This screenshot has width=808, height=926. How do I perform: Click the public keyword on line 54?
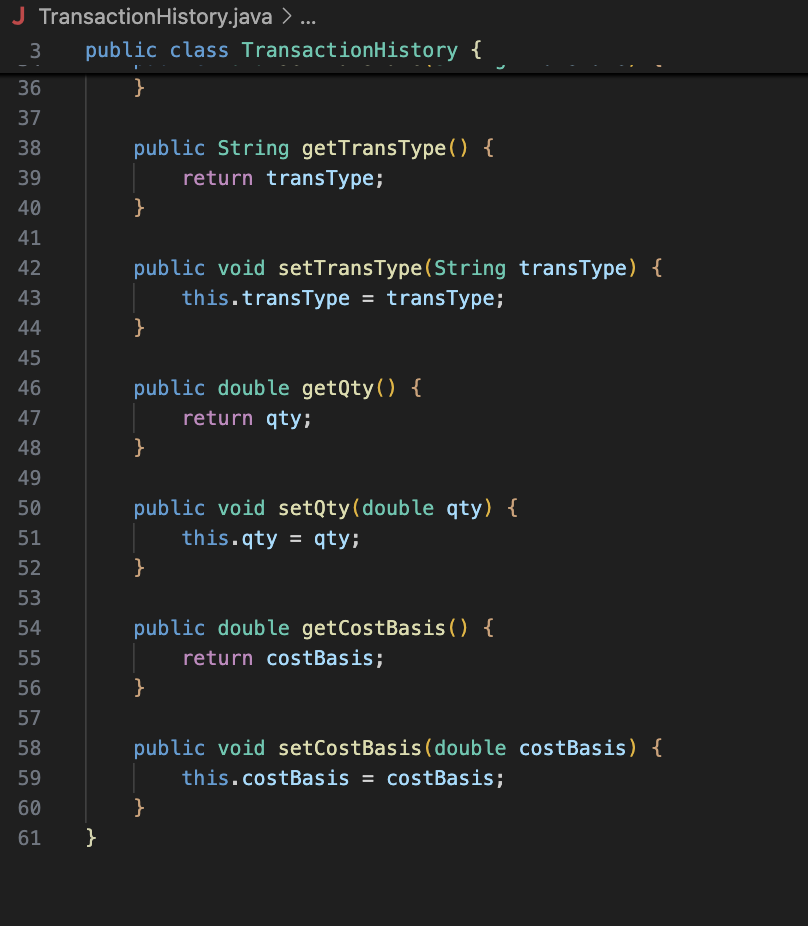168,628
